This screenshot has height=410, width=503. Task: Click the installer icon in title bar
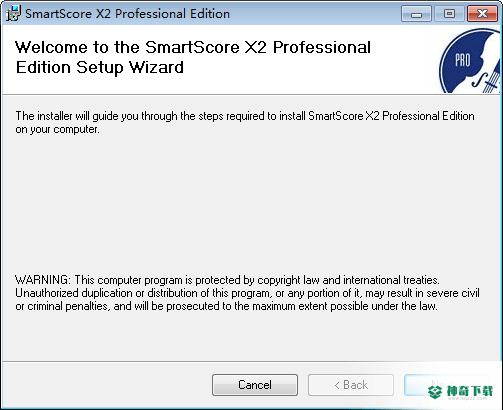point(13,14)
